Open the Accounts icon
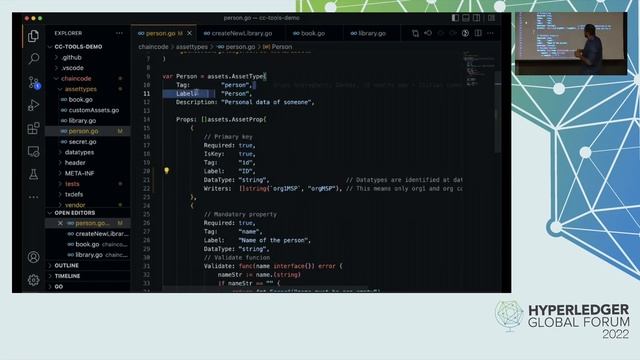This screenshot has width=640, height=360. pyautogui.click(x=33, y=257)
